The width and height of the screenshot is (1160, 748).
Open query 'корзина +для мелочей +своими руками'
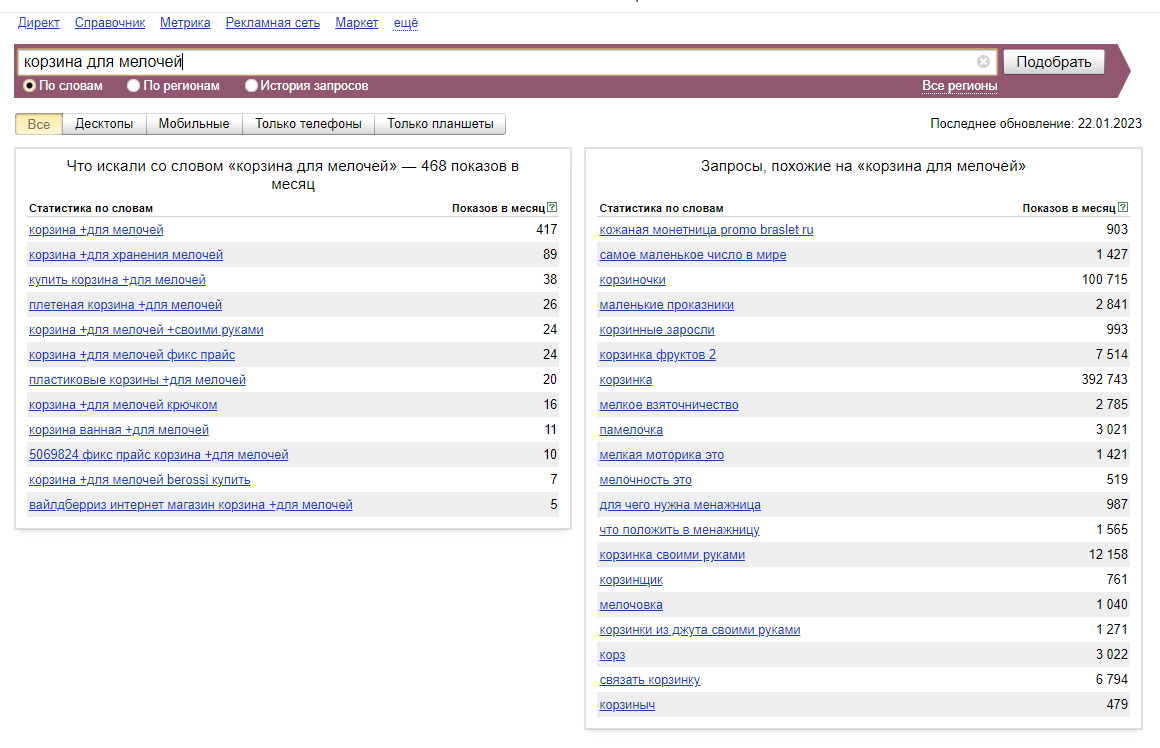click(x=146, y=330)
